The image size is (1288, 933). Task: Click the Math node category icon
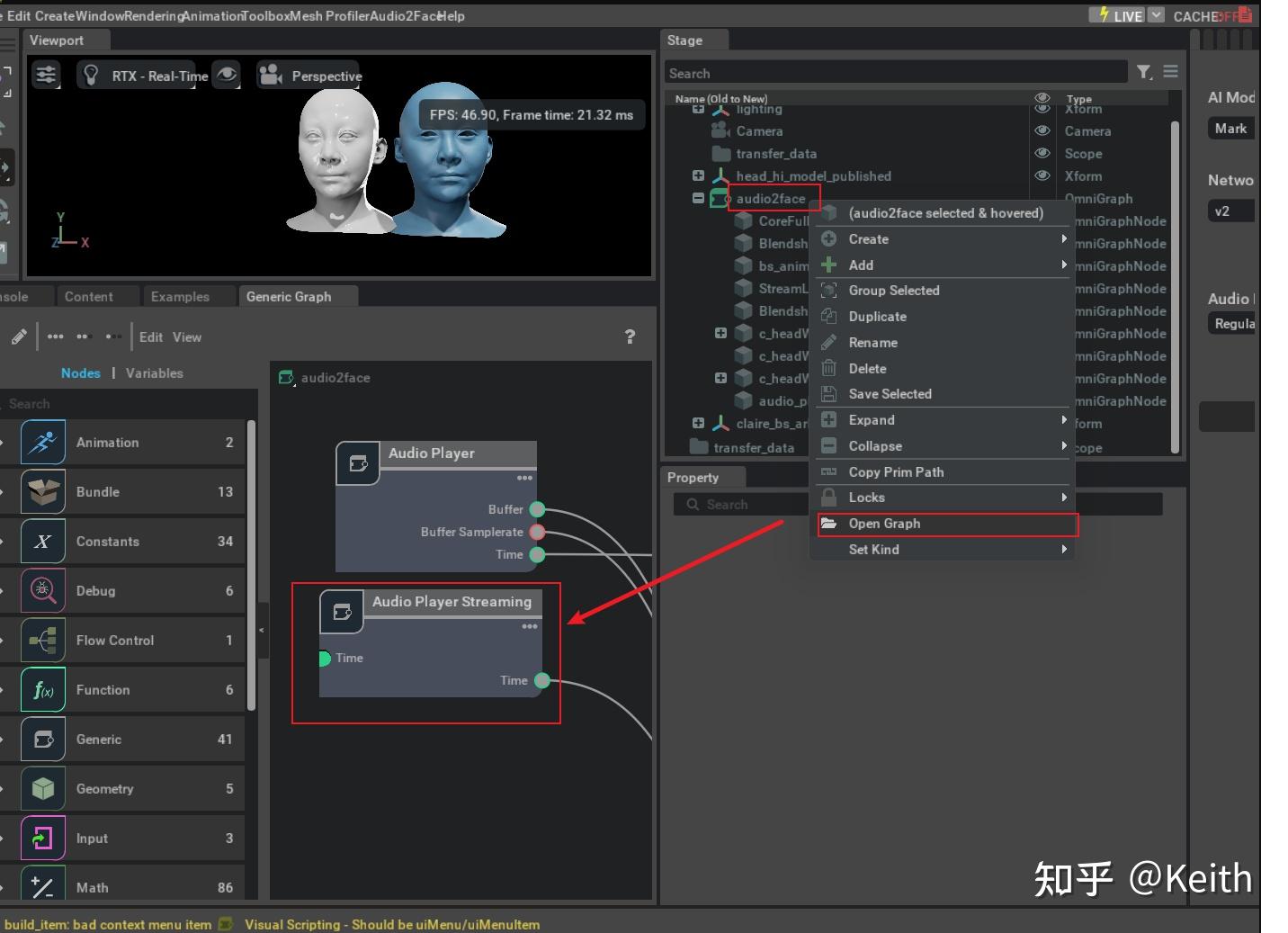(x=42, y=887)
